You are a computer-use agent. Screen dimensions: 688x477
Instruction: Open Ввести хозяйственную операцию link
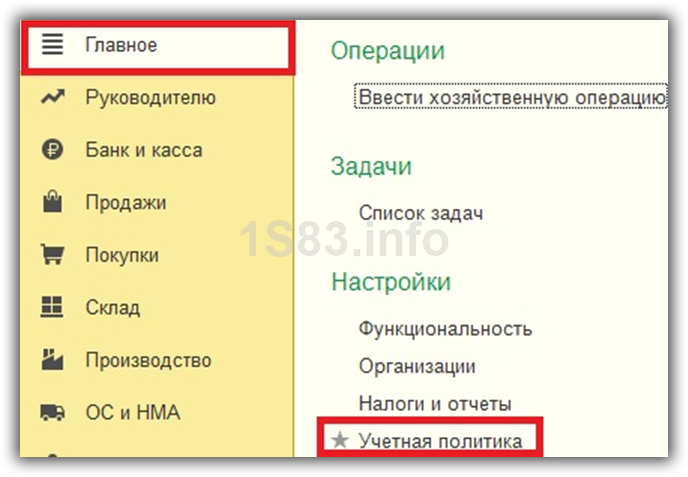tap(512, 97)
